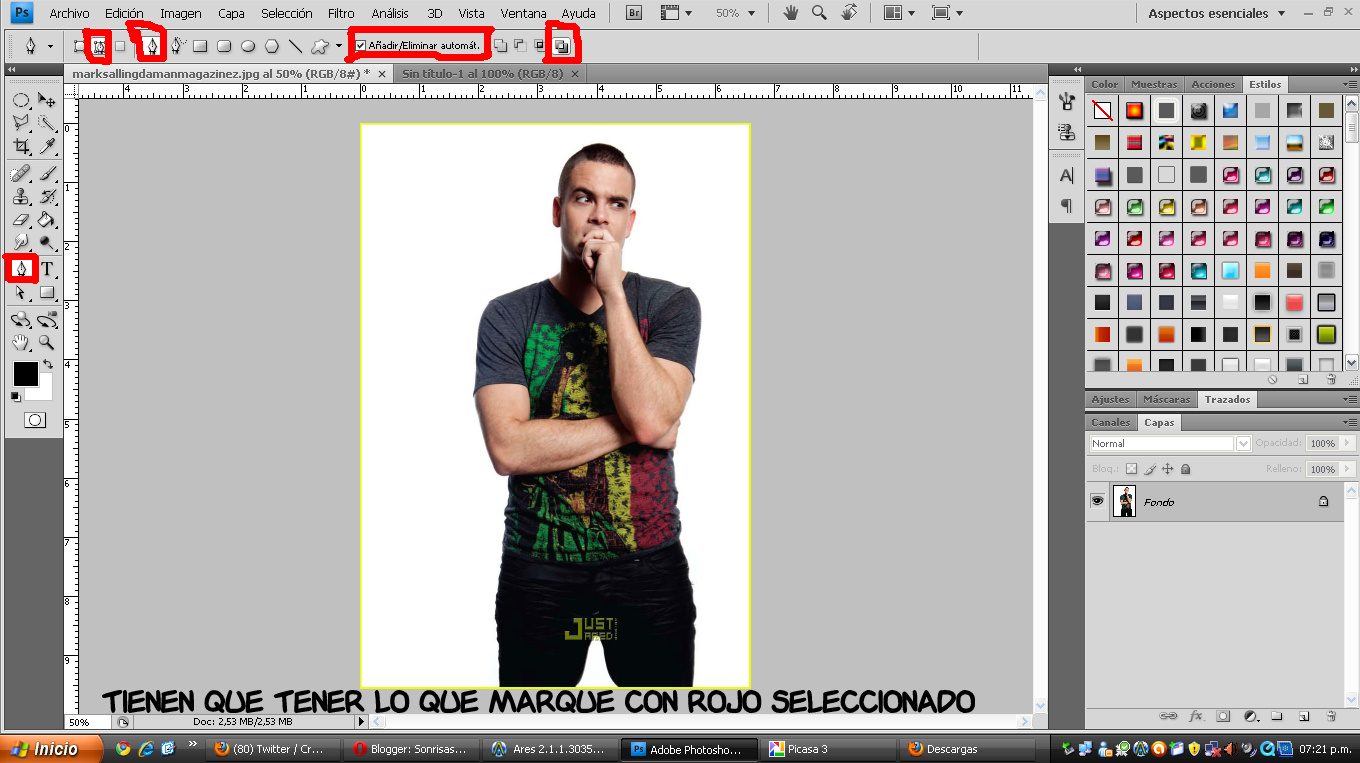Open the Pen tool preset picker arrow
Viewport: 1360px width, 763px height.
coord(50,46)
